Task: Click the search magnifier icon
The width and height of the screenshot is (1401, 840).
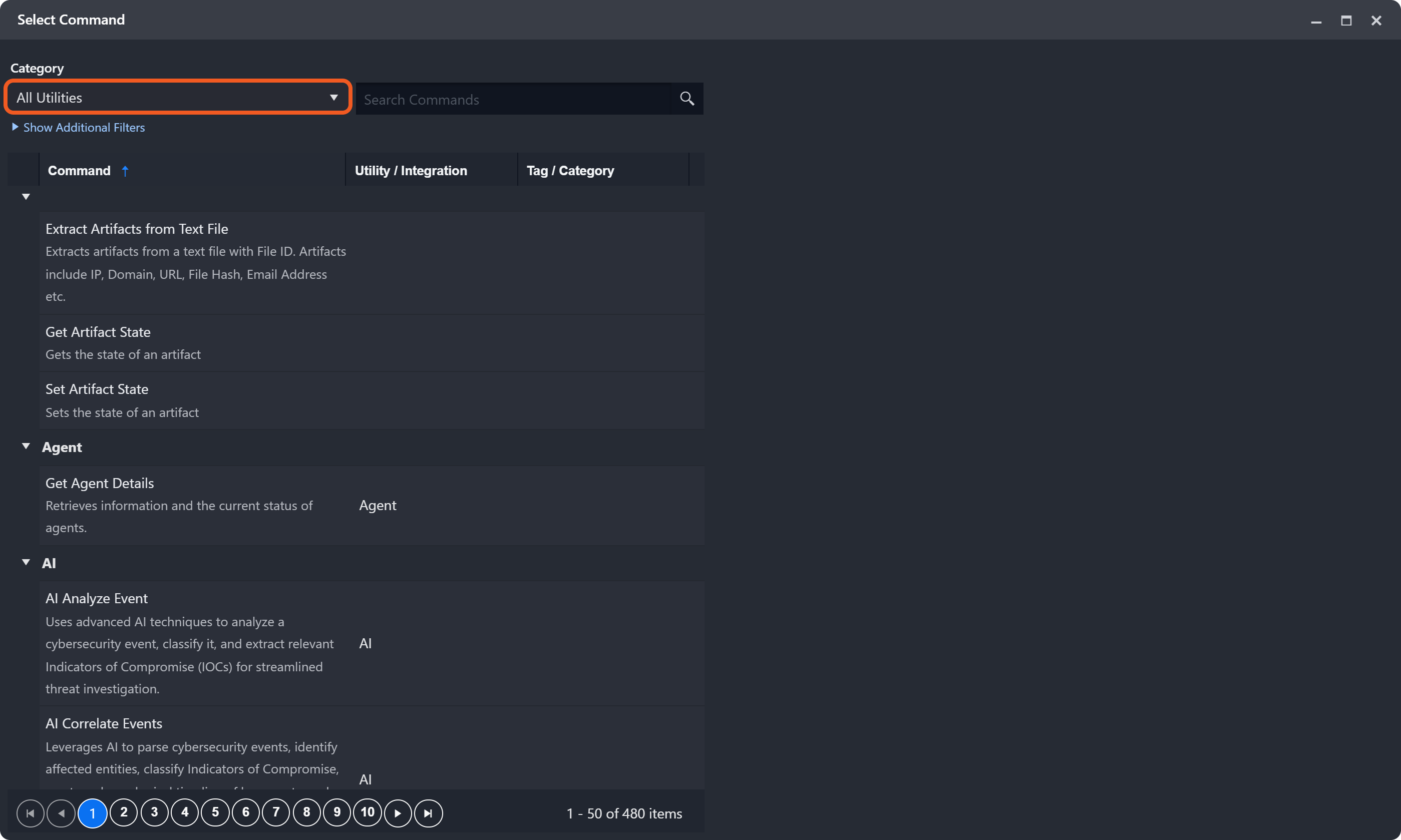Action: pos(686,99)
